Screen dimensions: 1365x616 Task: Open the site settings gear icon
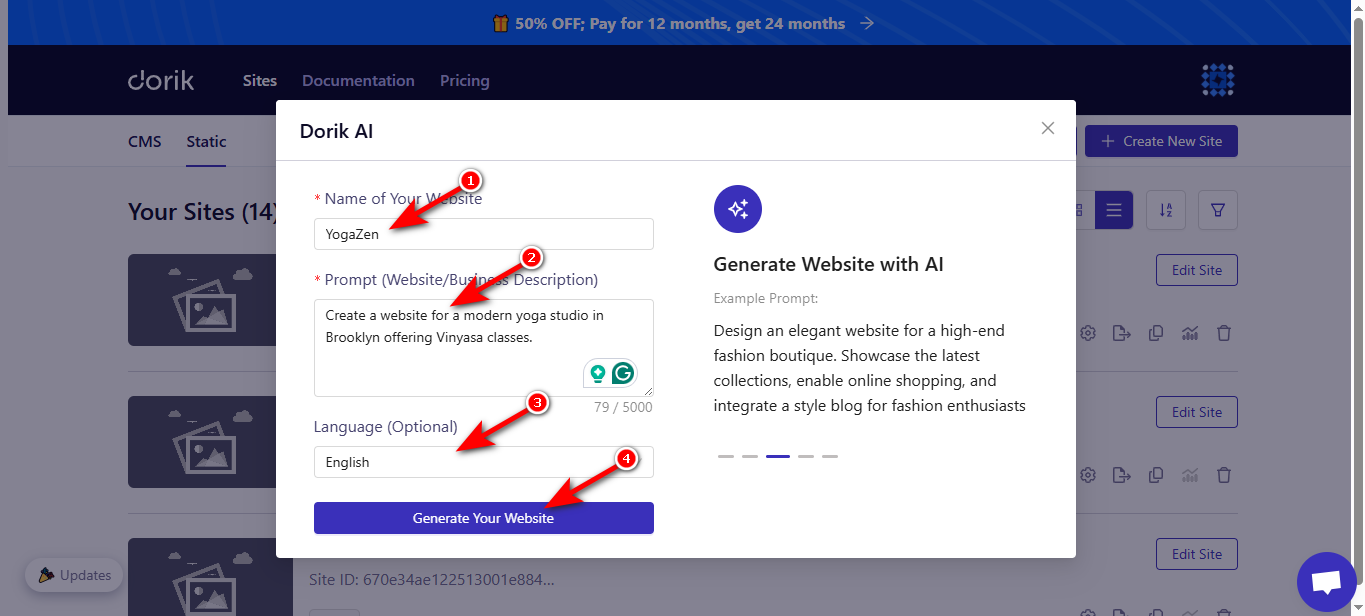pyautogui.click(x=1088, y=332)
